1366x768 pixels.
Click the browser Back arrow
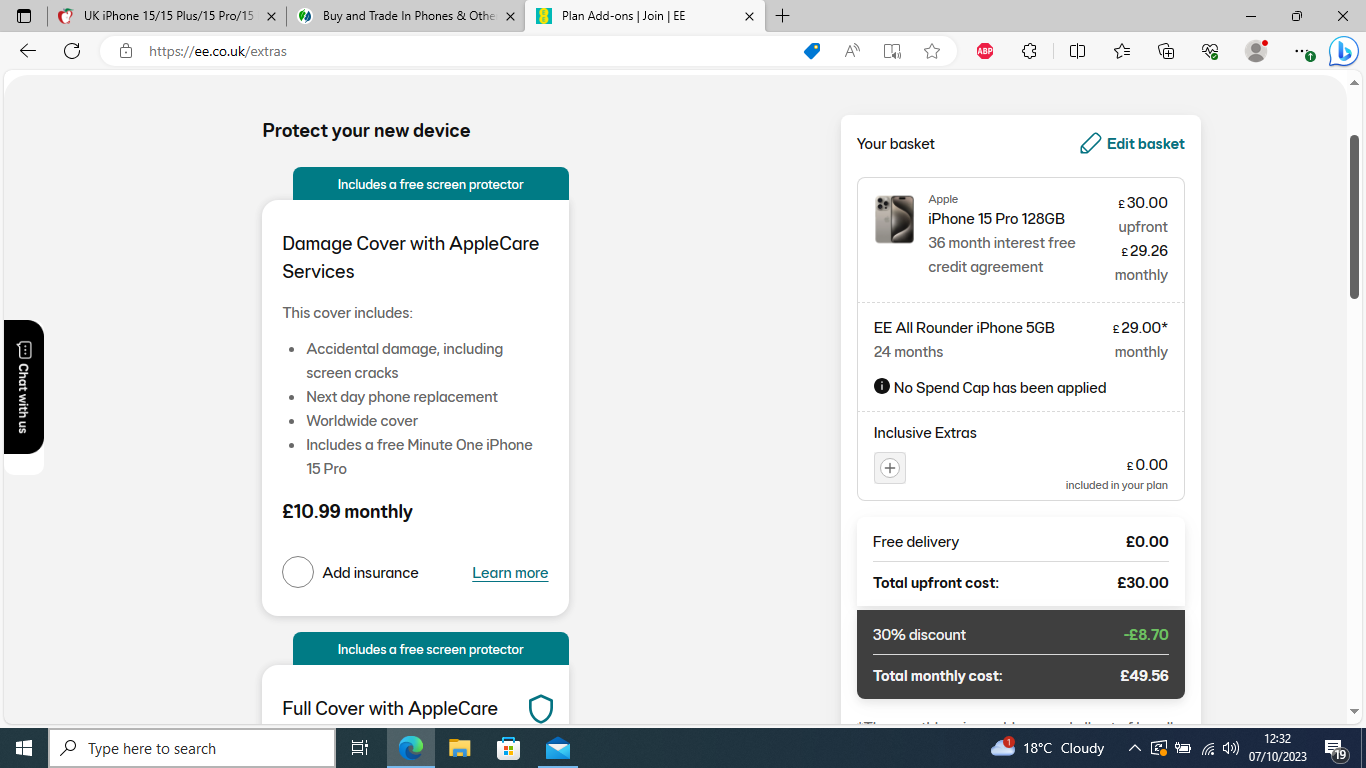(x=28, y=51)
